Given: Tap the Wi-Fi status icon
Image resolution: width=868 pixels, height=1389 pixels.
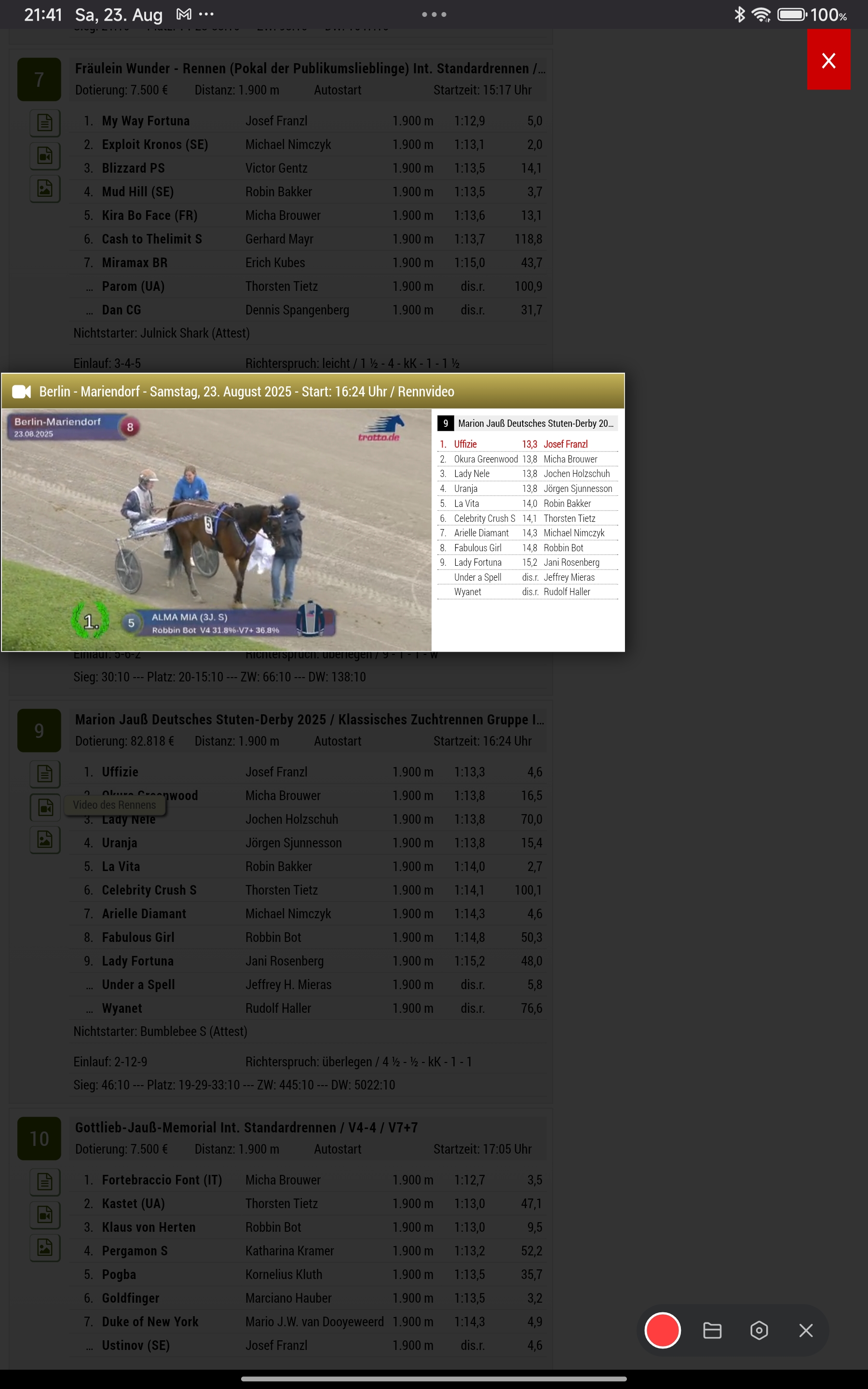Looking at the screenshot, I should [761, 14].
